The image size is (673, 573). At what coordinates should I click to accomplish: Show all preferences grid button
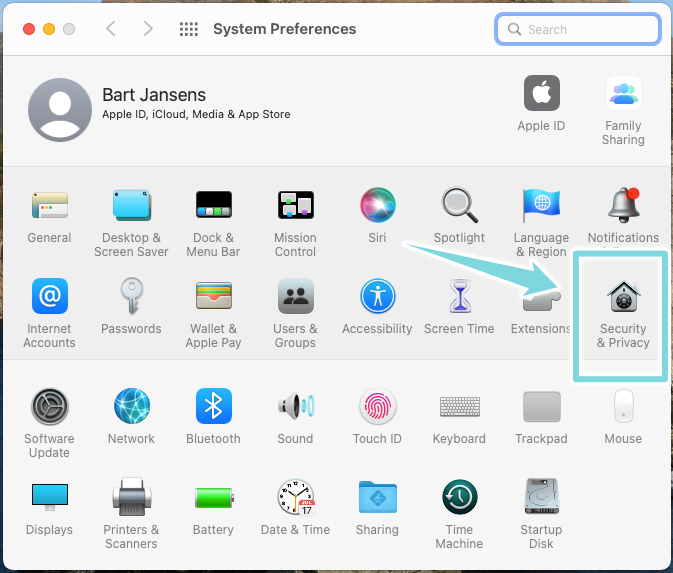pos(188,29)
